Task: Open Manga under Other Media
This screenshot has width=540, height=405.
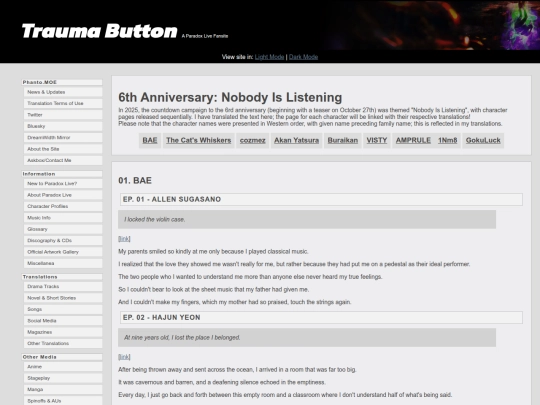Action: tap(63, 390)
